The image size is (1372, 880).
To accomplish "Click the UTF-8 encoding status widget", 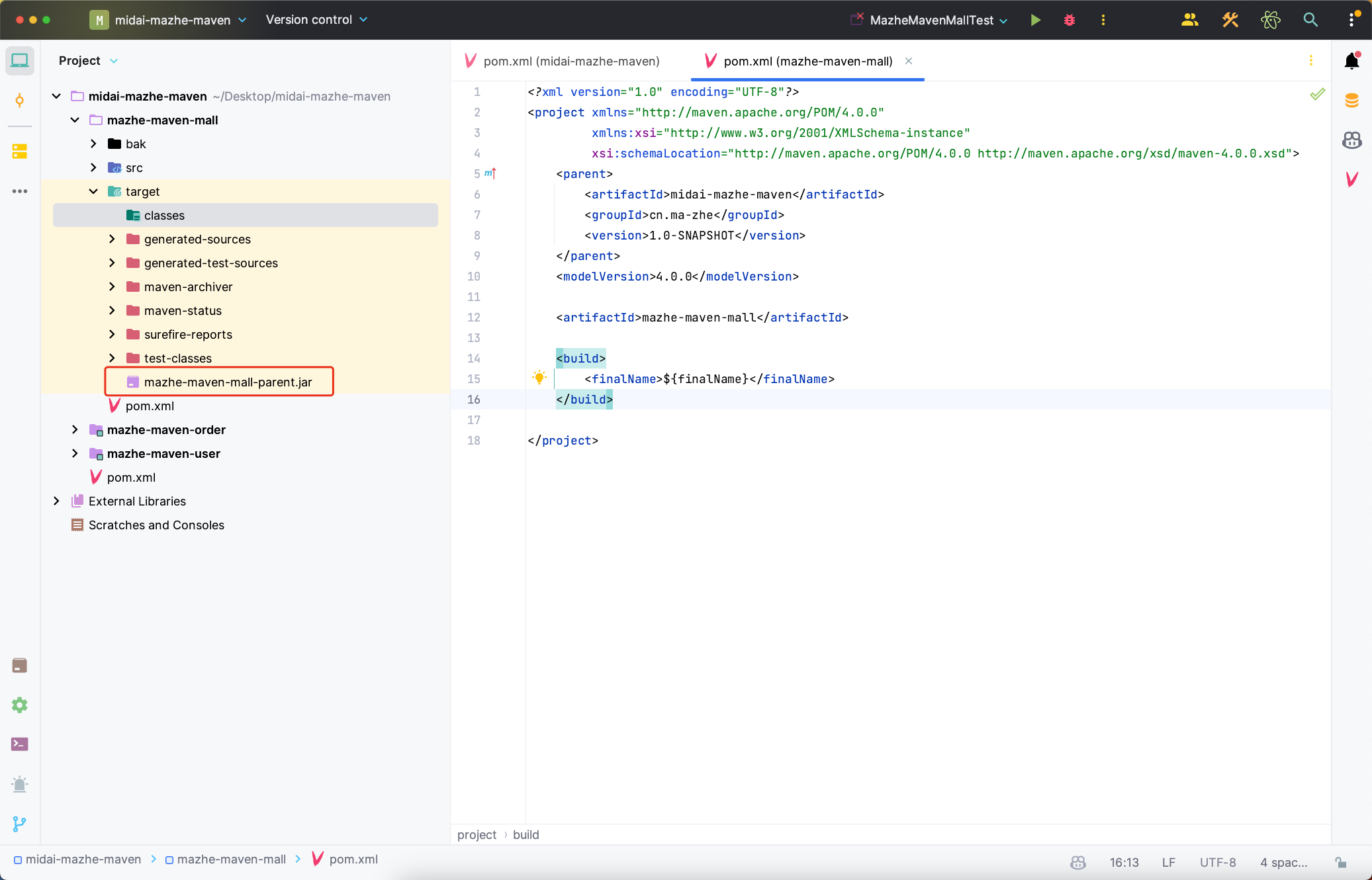I will [1217, 862].
